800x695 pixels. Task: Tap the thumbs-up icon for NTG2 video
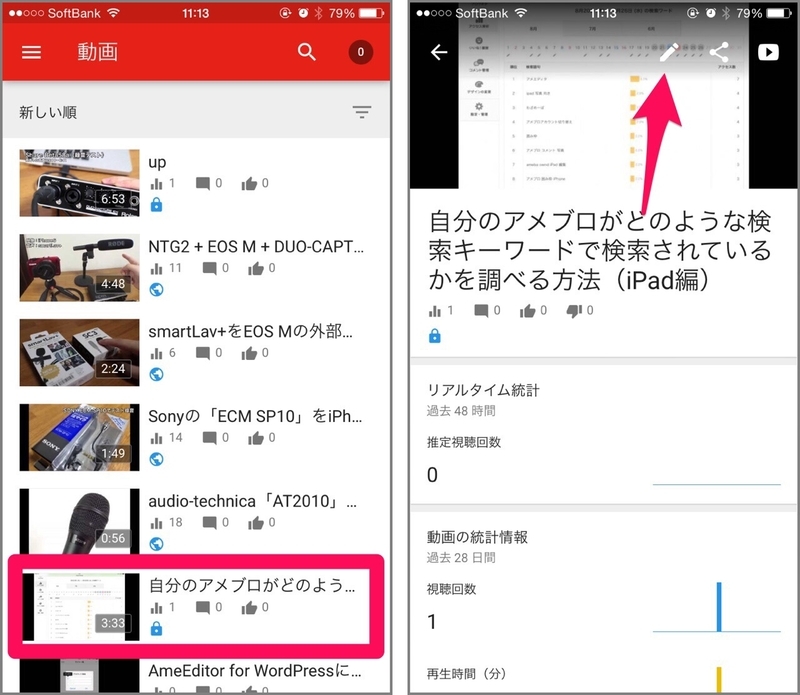[x=256, y=268]
